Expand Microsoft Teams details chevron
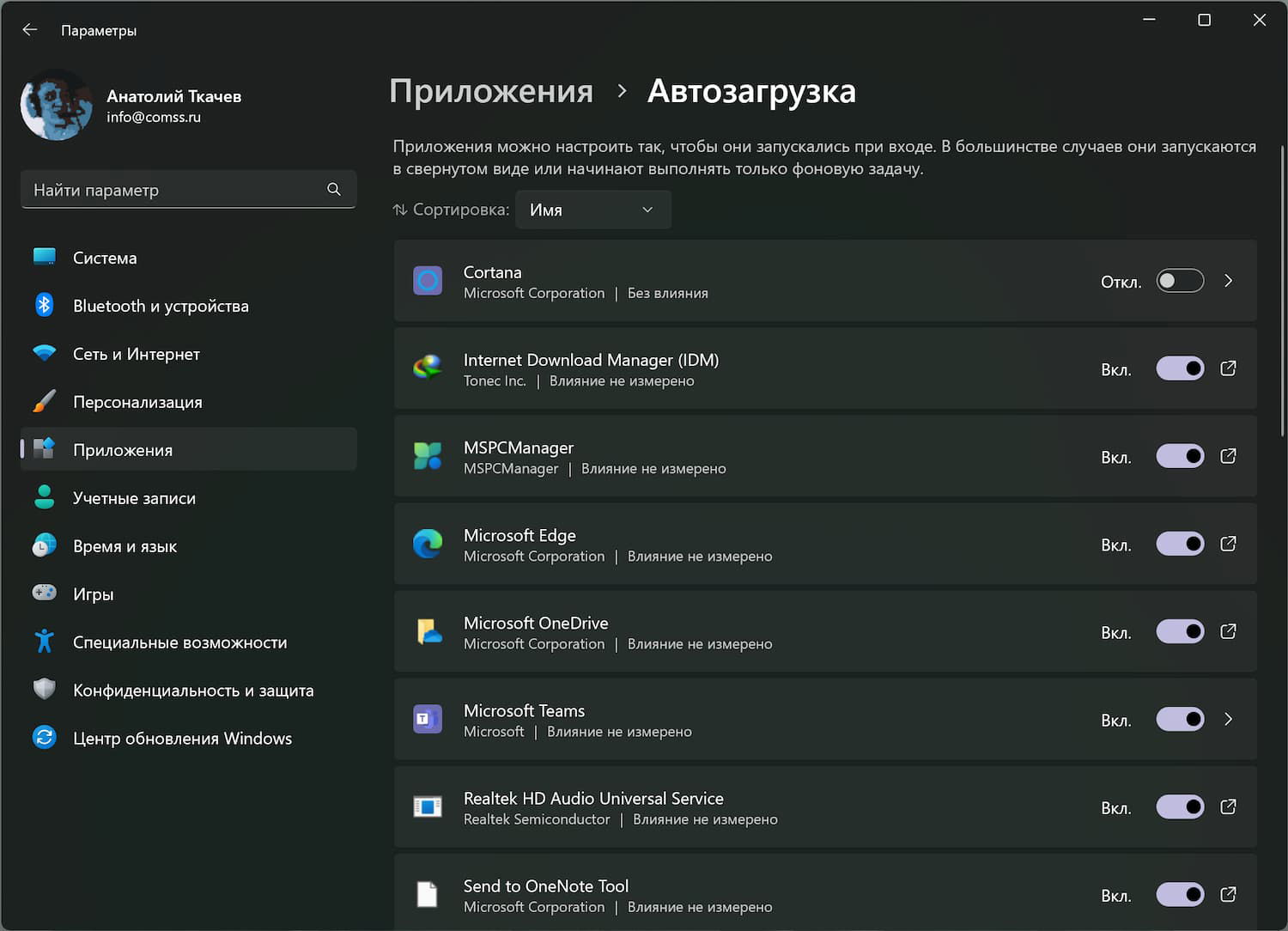 (x=1228, y=719)
